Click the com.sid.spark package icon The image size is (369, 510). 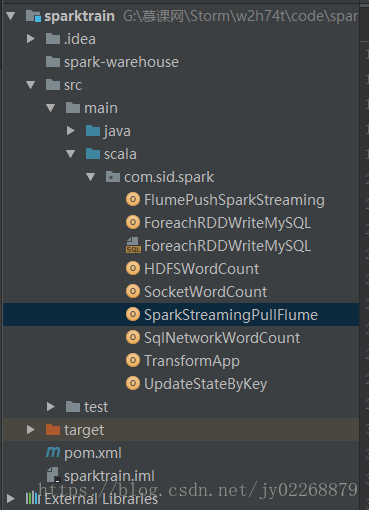click(x=113, y=177)
